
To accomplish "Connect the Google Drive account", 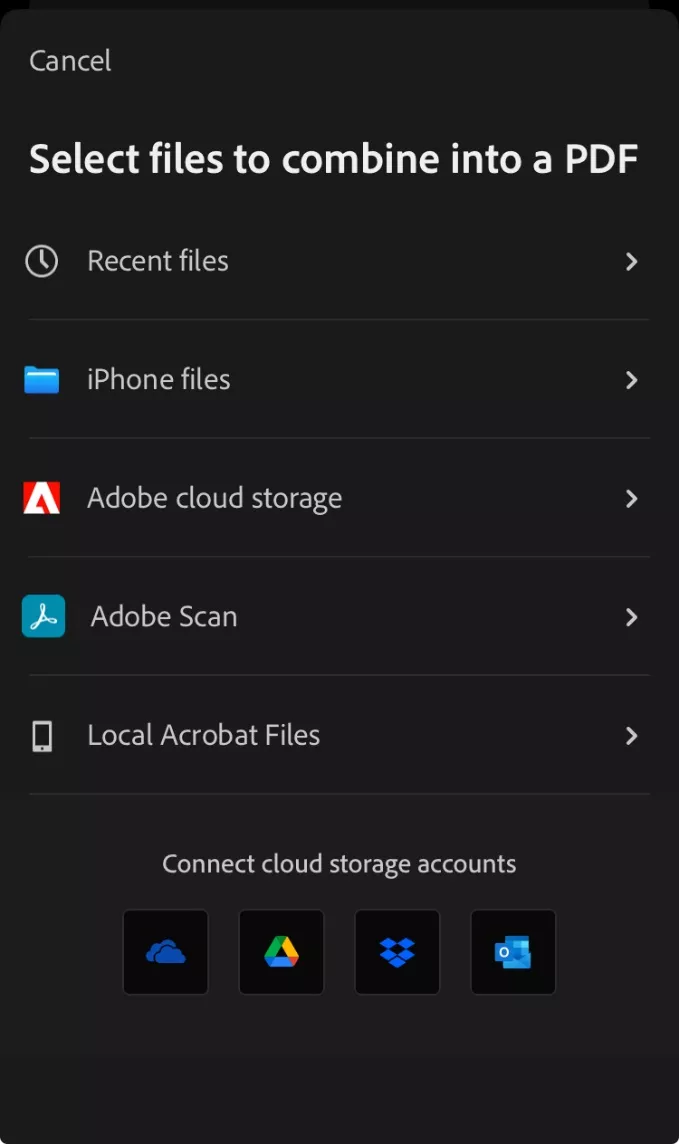I will tap(281, 951).
